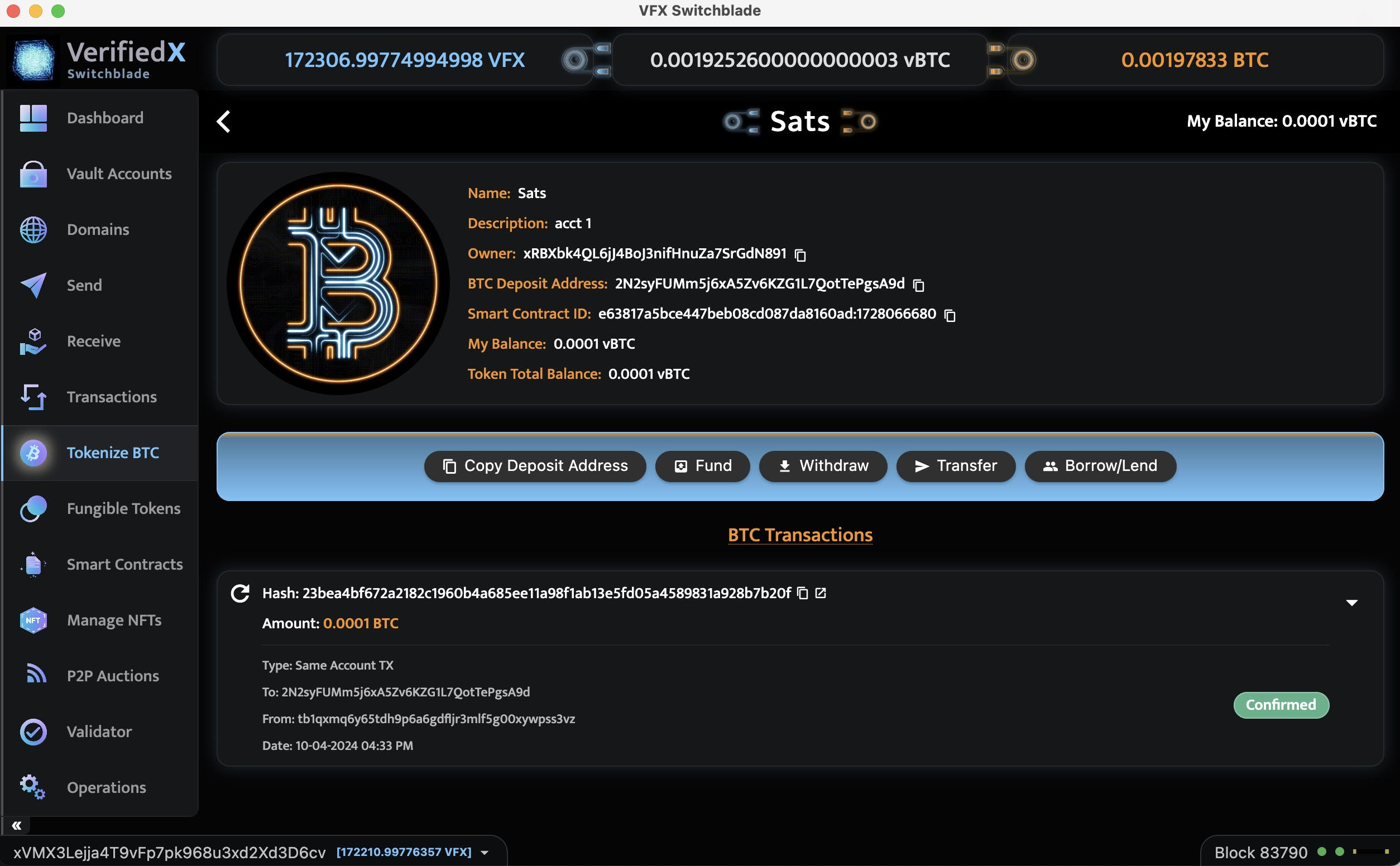This screenshot has height=866, width=1400.
Task: Copy the transaction hash
Action: click(803, 593)
